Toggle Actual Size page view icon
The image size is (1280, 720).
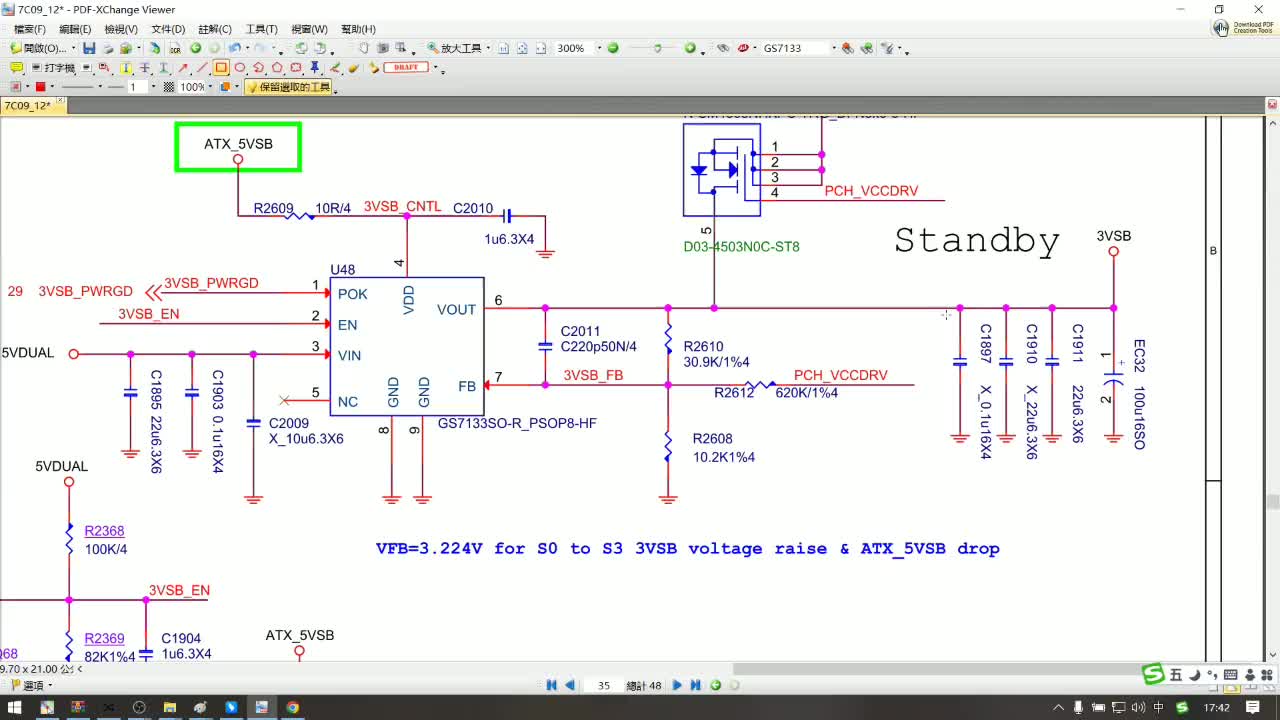click(504, 48)
